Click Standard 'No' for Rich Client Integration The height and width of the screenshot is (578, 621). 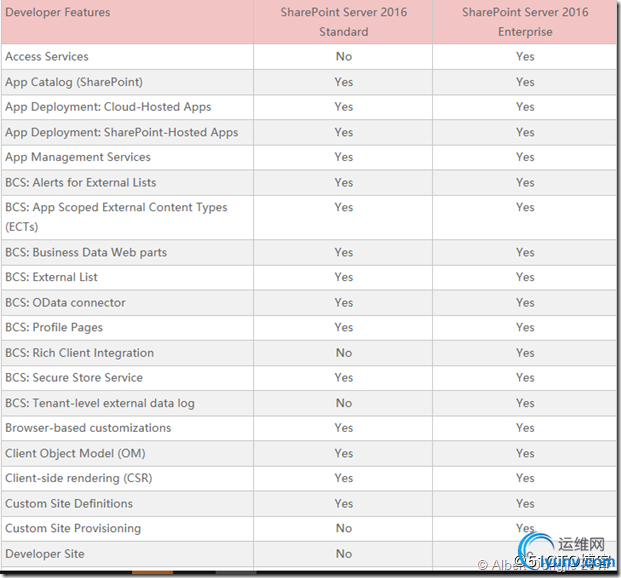[343, 353]
